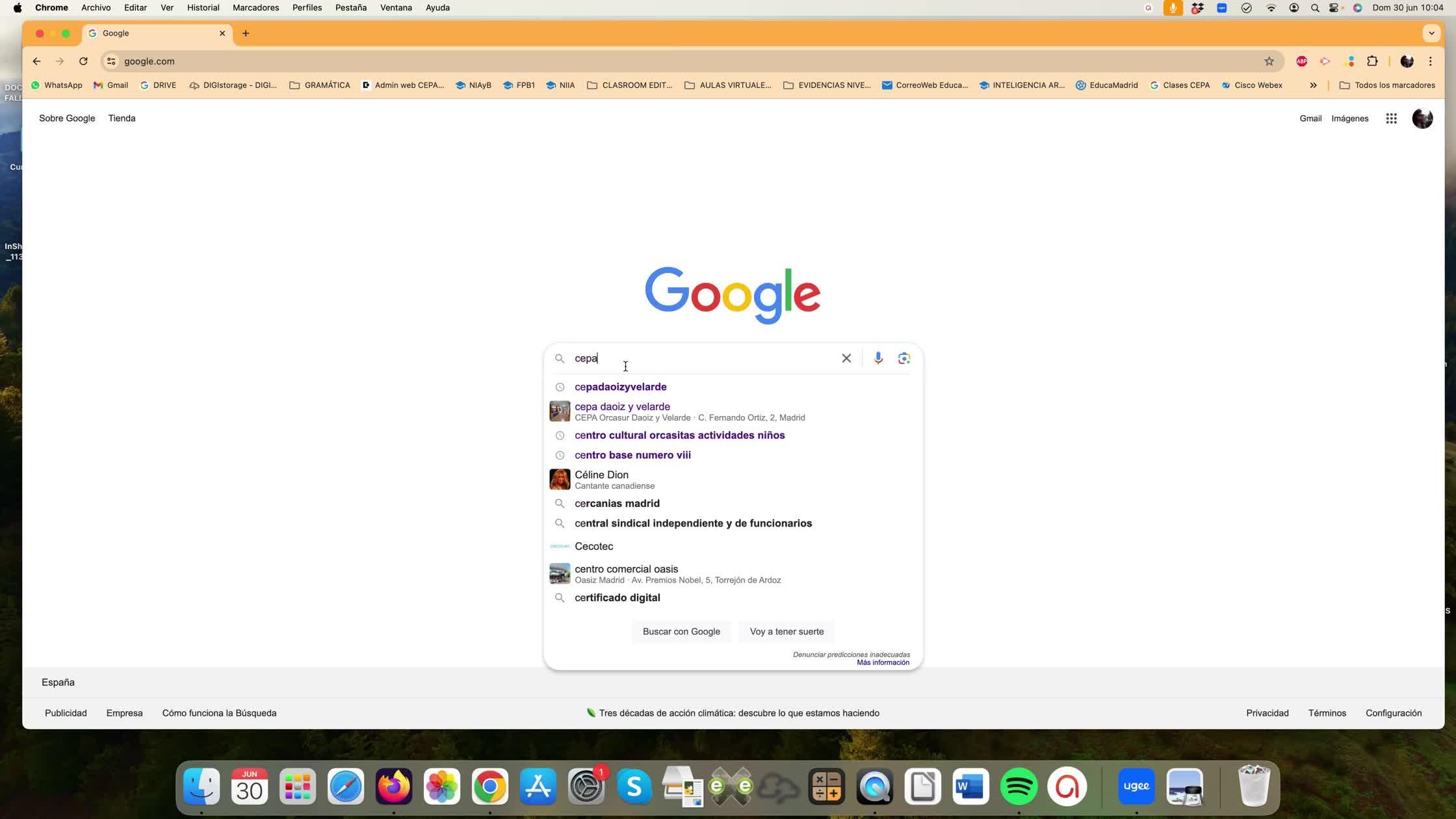
Task: Click the Más información link
Action: coord(883,662)
